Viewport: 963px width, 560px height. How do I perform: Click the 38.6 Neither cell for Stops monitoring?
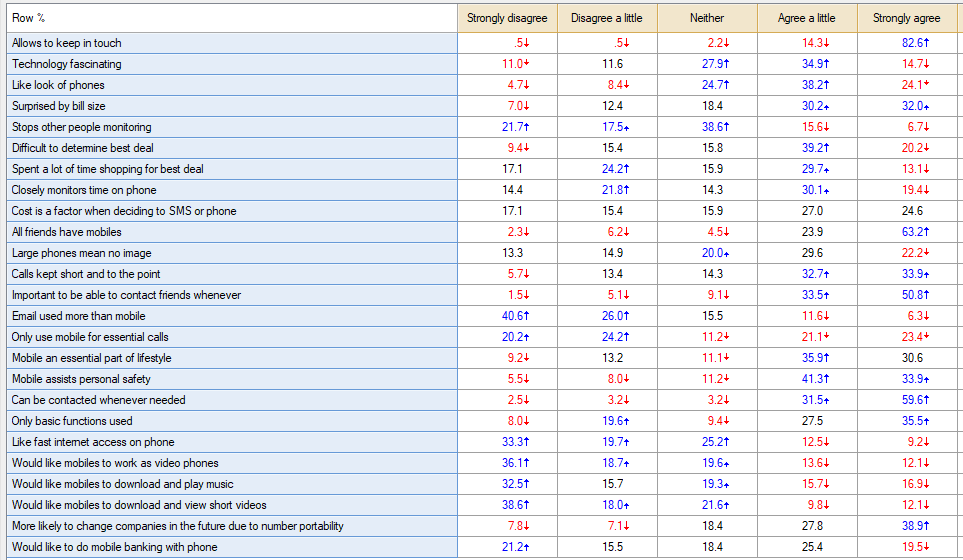[708, 127]
